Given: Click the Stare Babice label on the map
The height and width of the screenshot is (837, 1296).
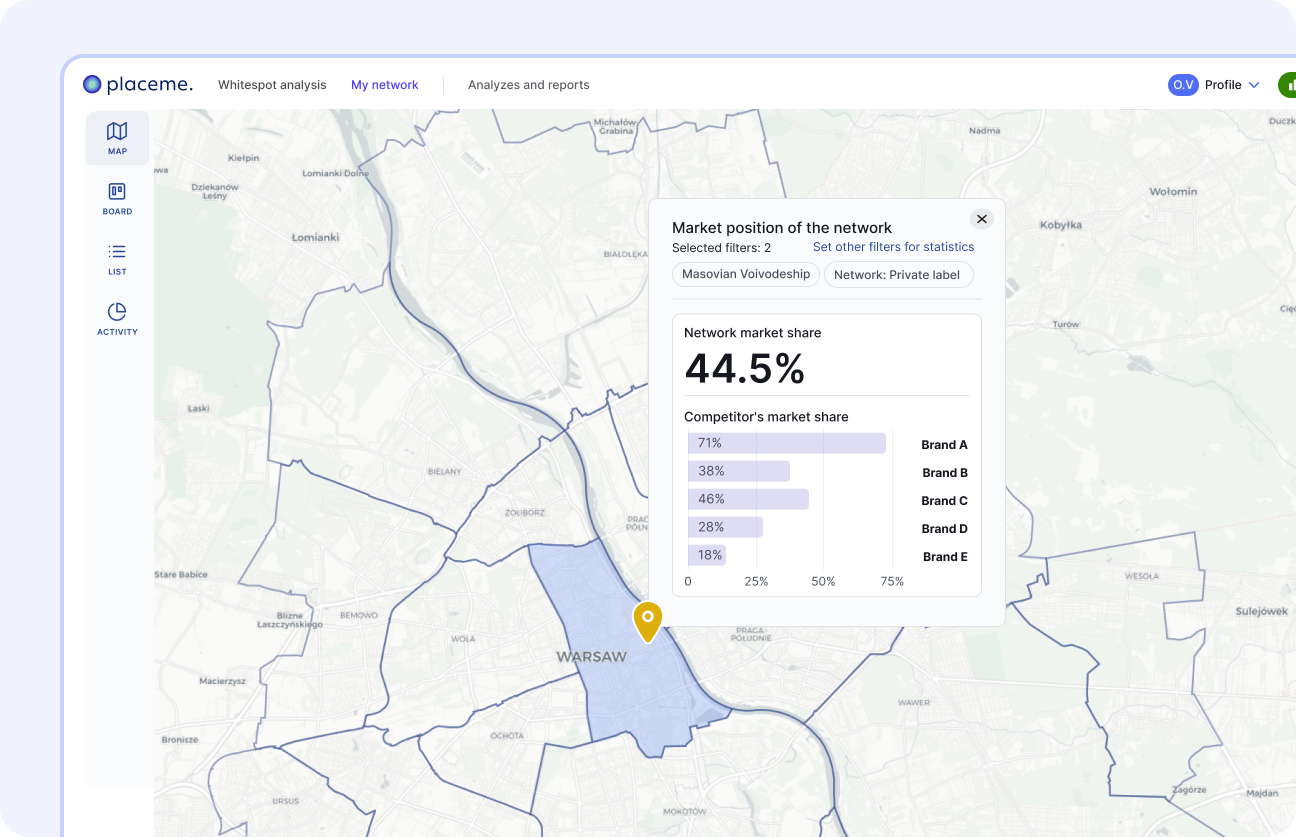Looking at the screenshot, I should (x=181, y=575).
